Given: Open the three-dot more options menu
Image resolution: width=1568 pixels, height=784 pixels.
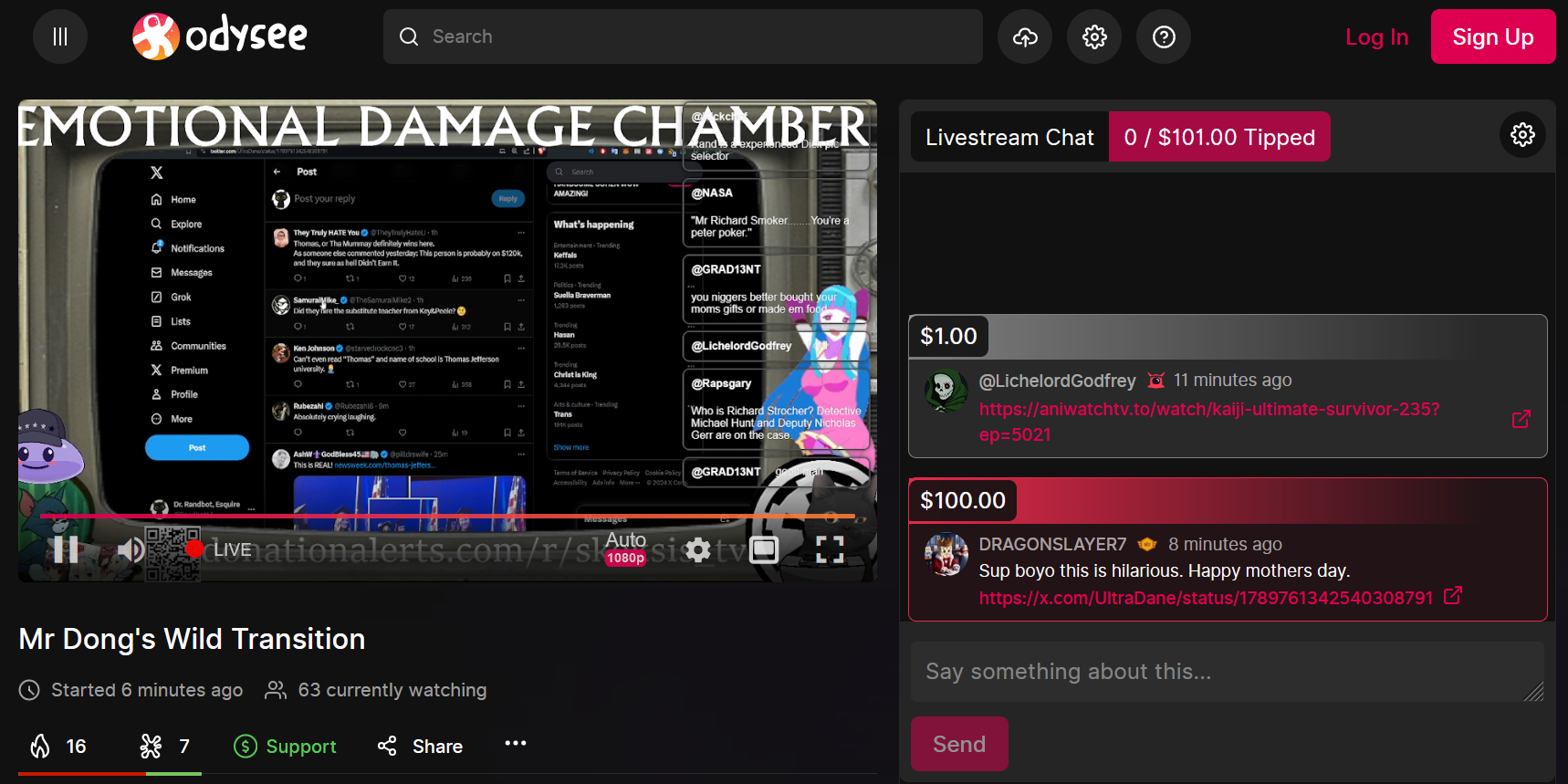Looking at the screenshot, I should 516,743.
